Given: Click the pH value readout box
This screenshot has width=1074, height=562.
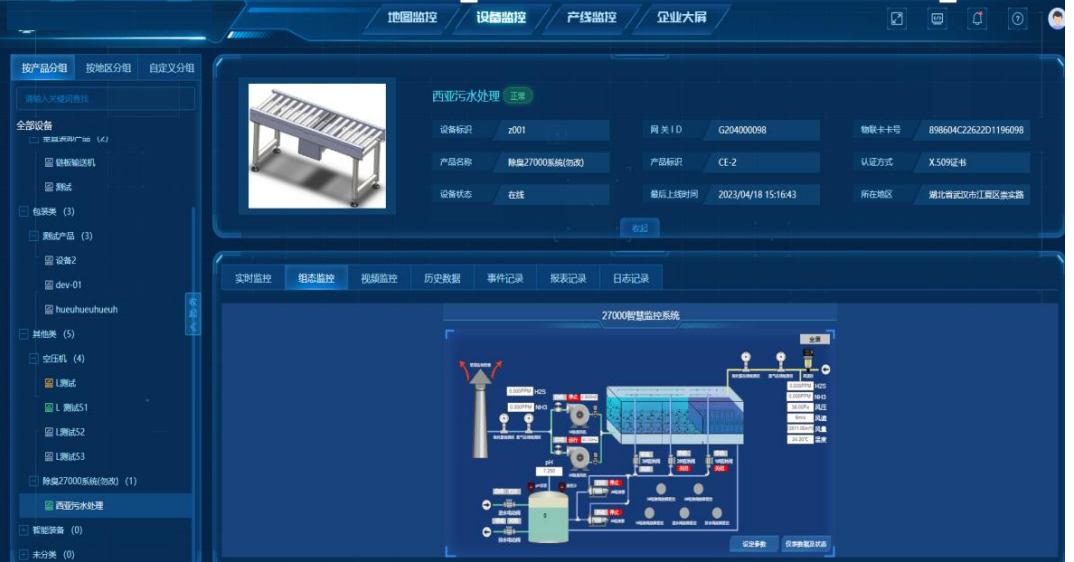Looking at the screenshot, I should pyautogui.click(x=549, y=472).
